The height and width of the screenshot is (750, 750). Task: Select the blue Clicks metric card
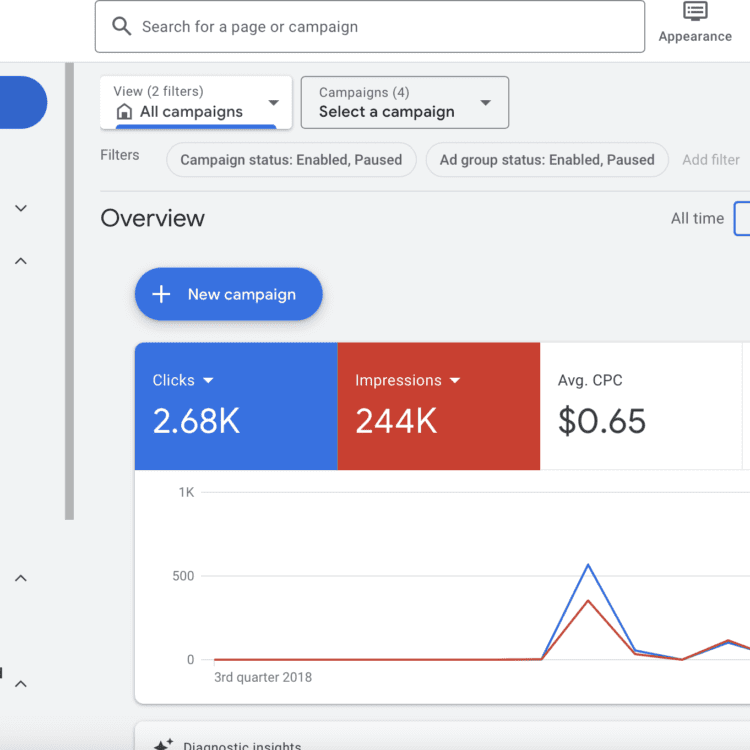point(236,406)
